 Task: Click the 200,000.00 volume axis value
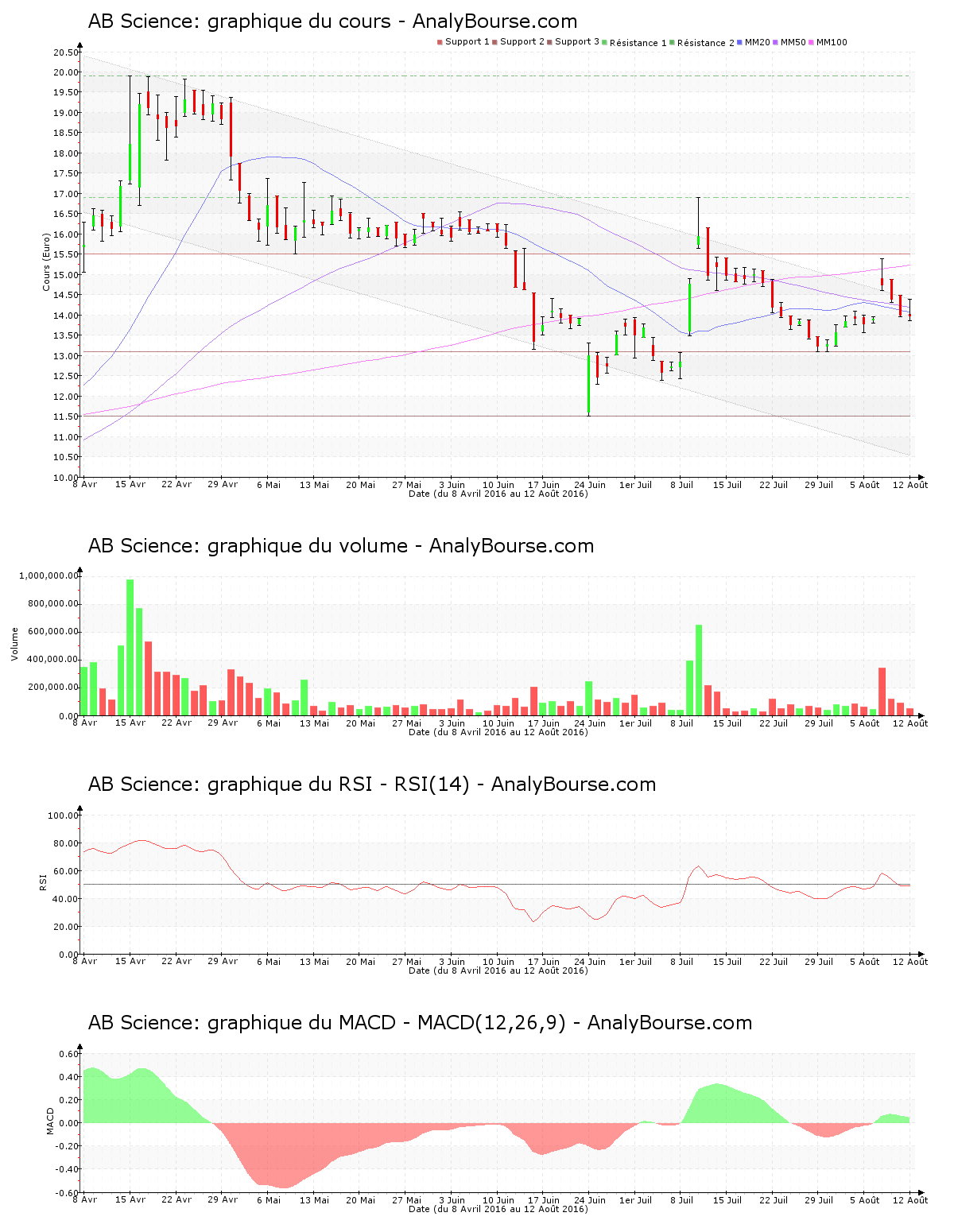[x=52, y=688]
